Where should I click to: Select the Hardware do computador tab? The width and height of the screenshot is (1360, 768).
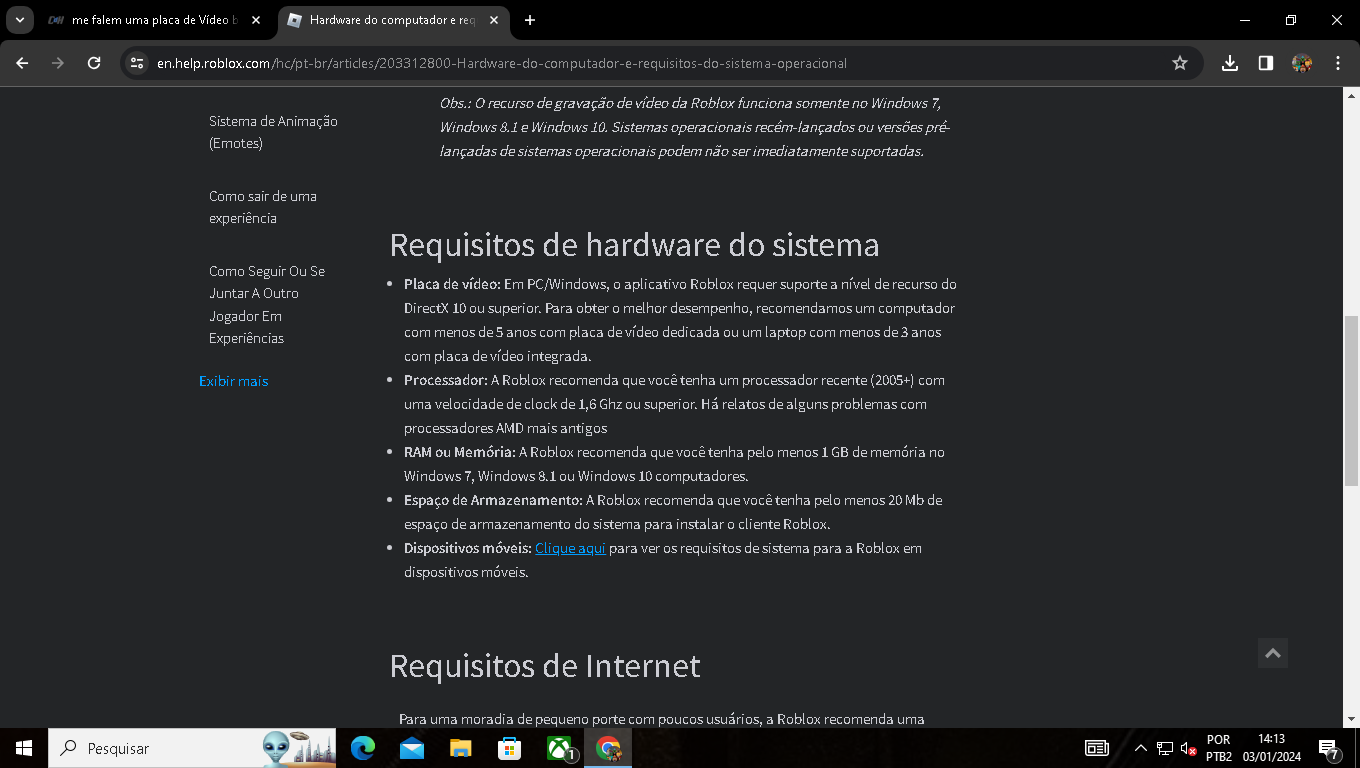coord(393,20)
